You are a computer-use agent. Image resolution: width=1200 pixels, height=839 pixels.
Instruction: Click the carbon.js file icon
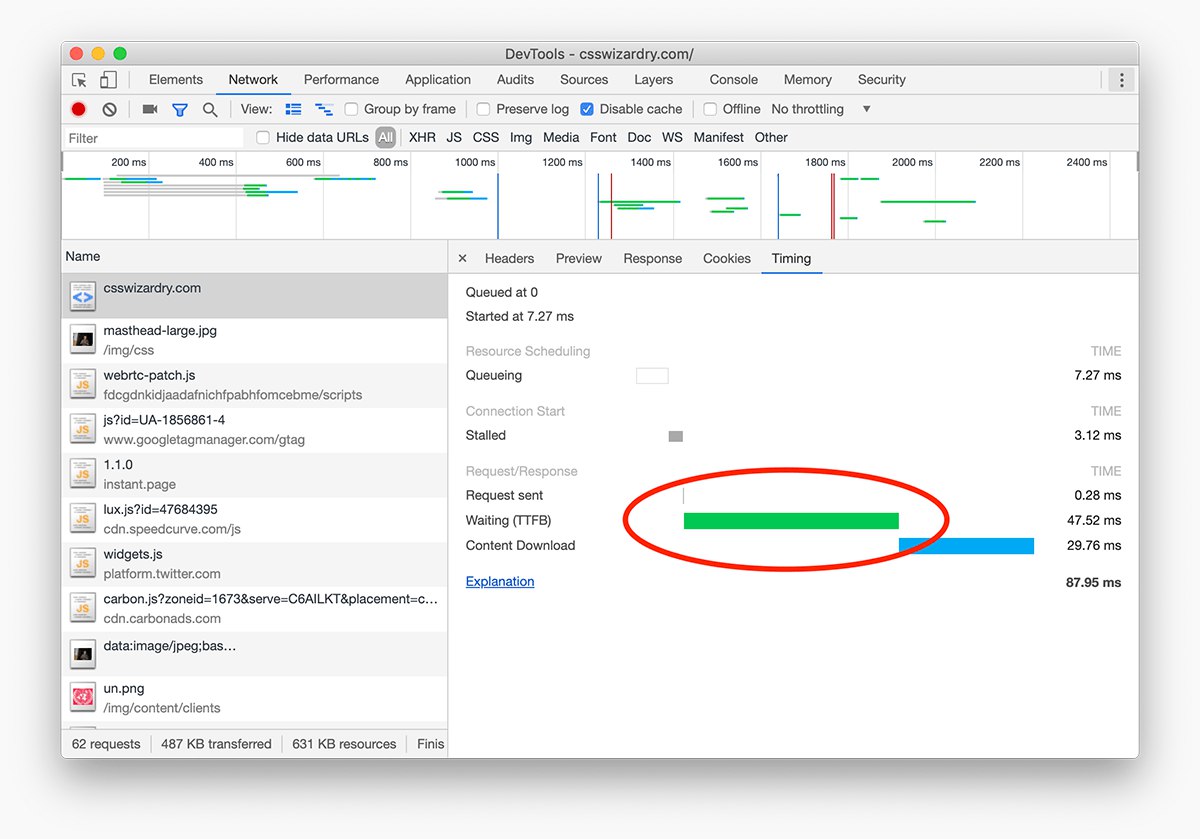click(82, 608)
